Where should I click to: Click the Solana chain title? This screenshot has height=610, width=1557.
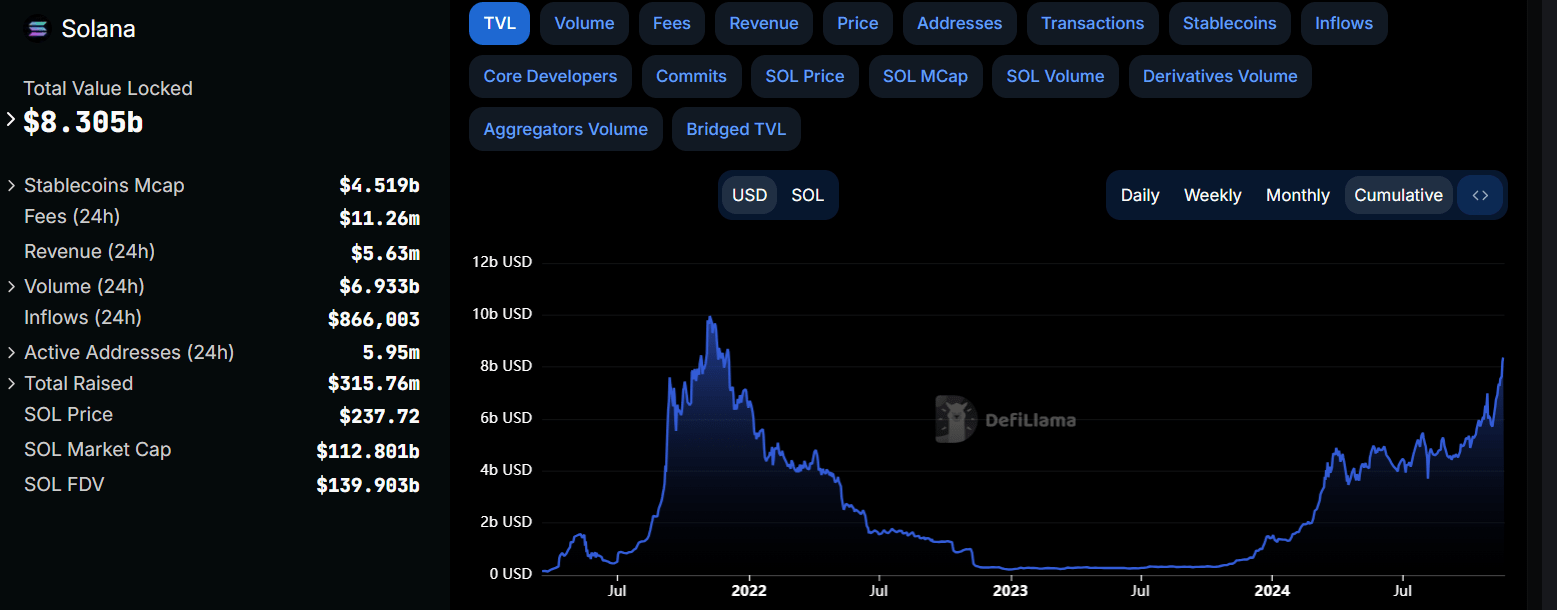click(98, 29)
